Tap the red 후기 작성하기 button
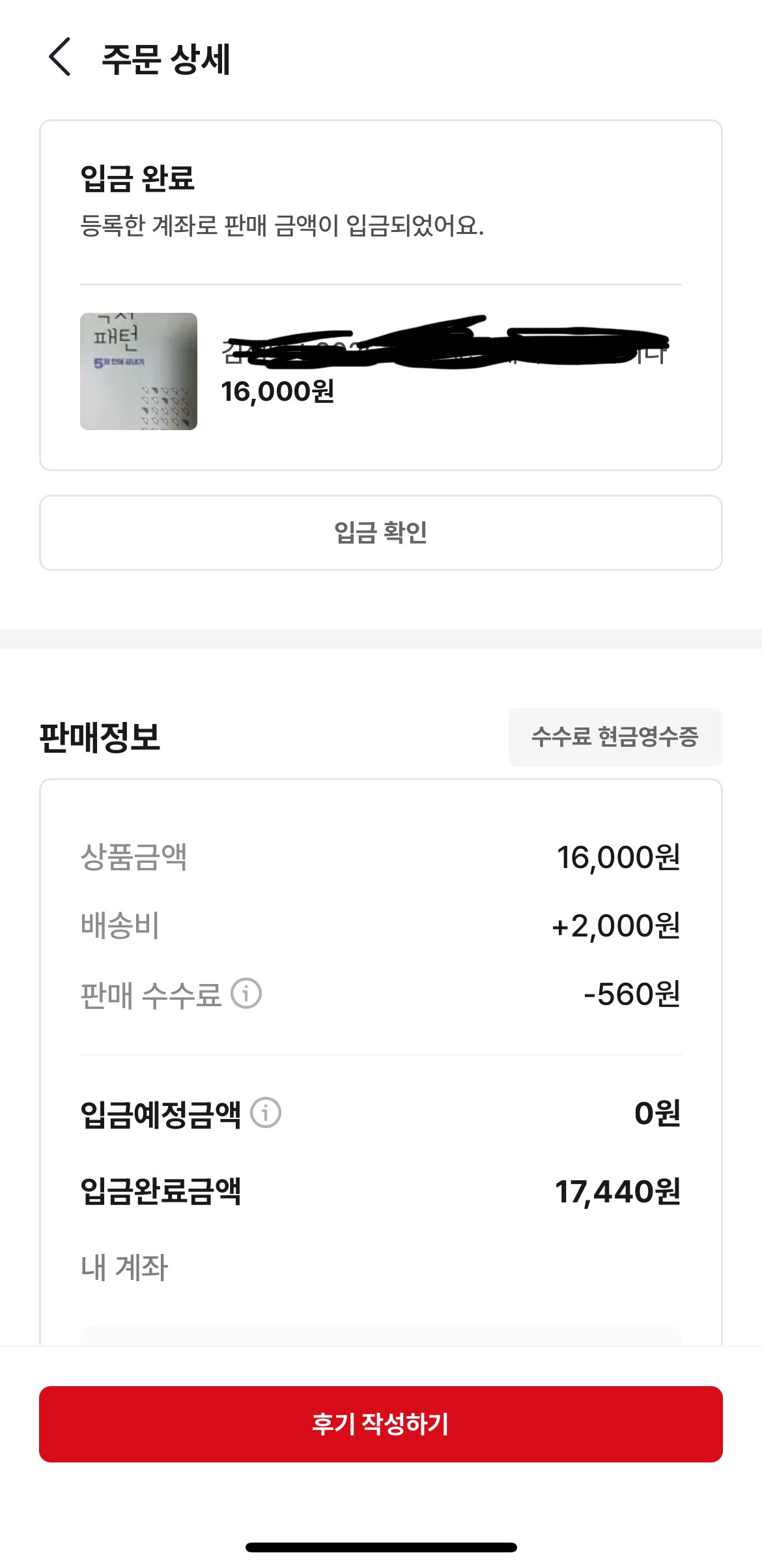 [381, 1424]
